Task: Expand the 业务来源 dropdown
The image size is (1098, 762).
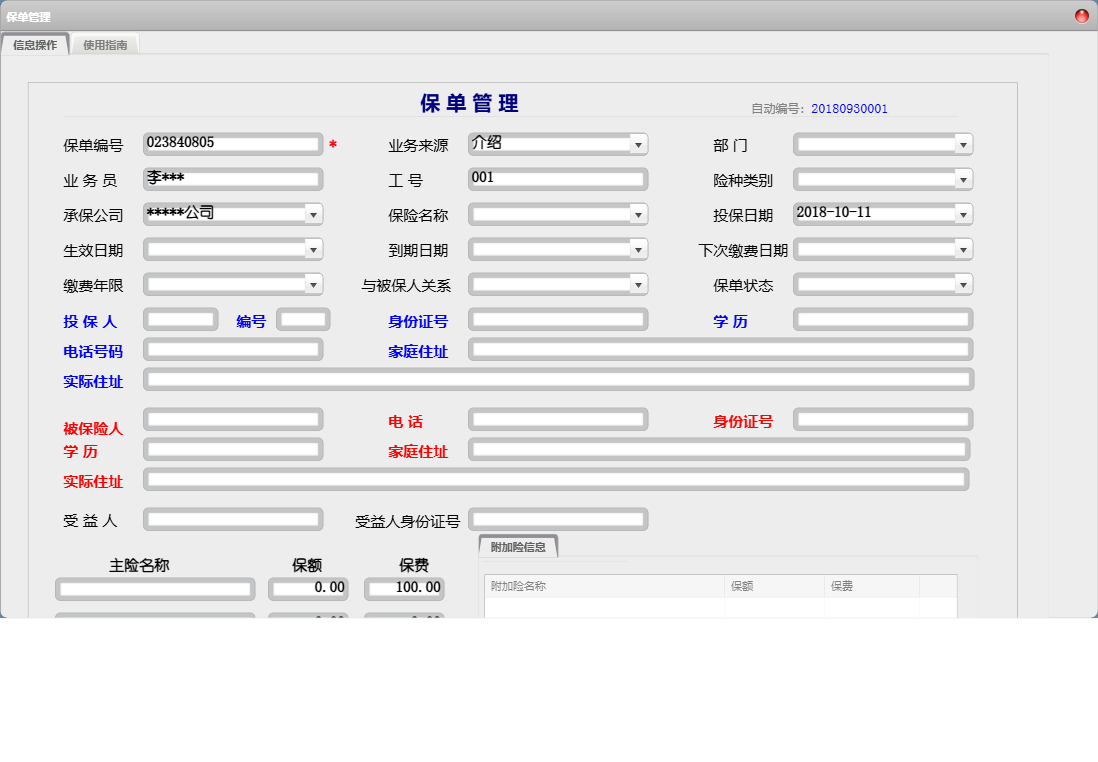Action: coord(638,145)
